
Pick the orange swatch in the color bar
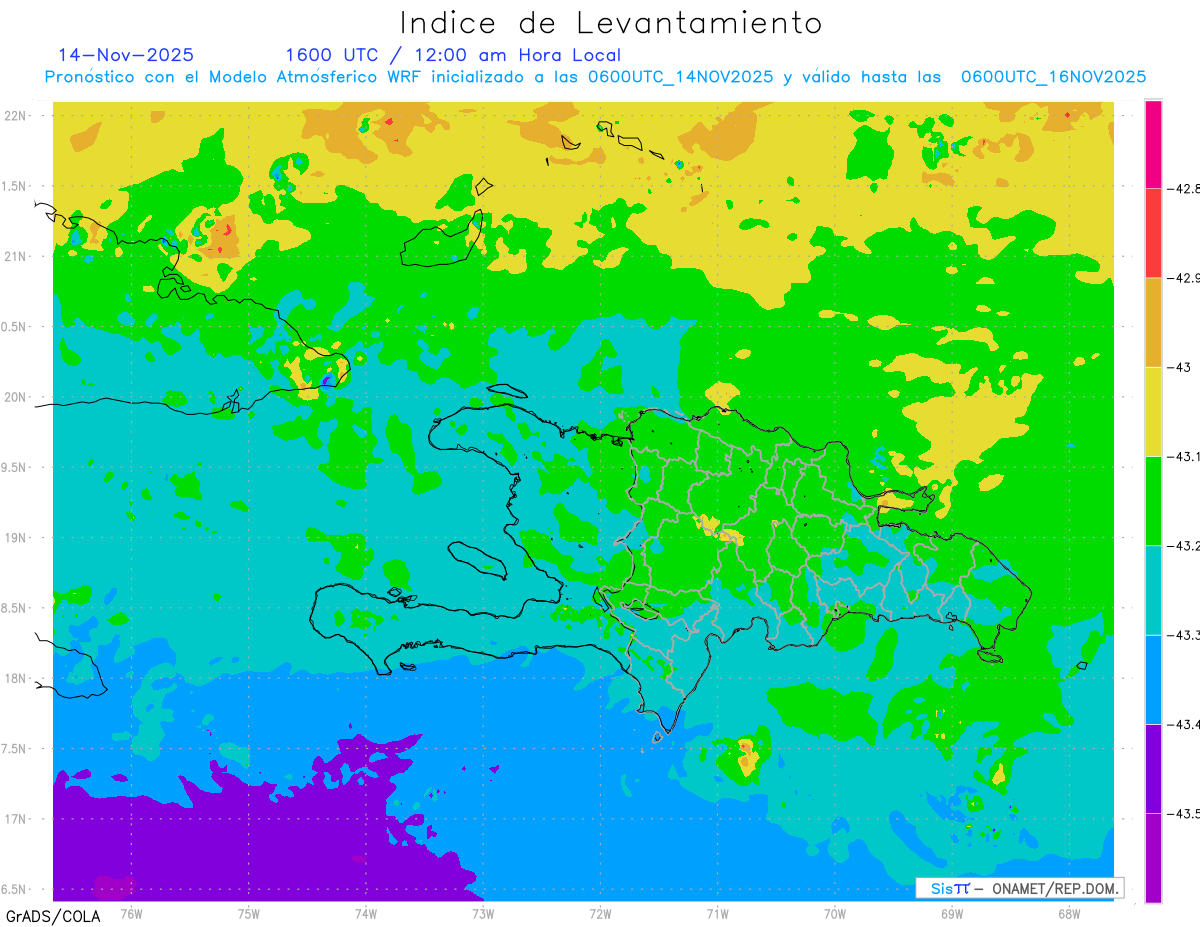pyautogui.click(x=1153, y=322)
